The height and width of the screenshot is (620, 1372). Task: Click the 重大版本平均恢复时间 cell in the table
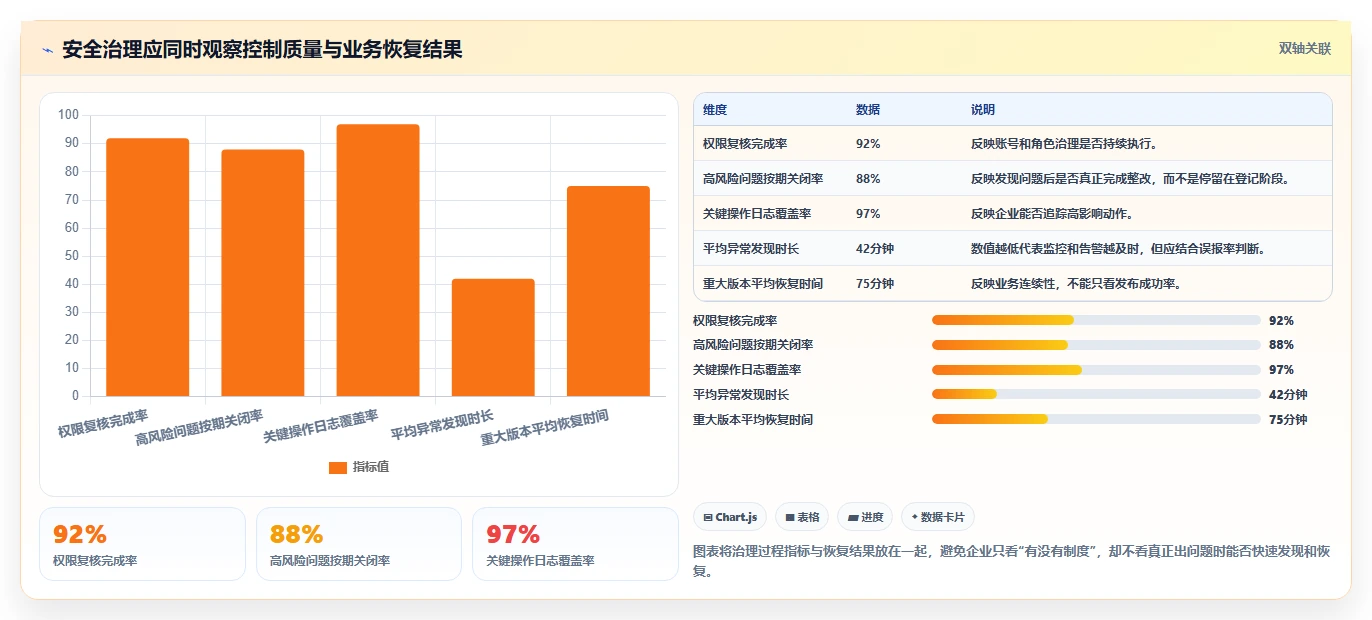click(x=763, y=283)
